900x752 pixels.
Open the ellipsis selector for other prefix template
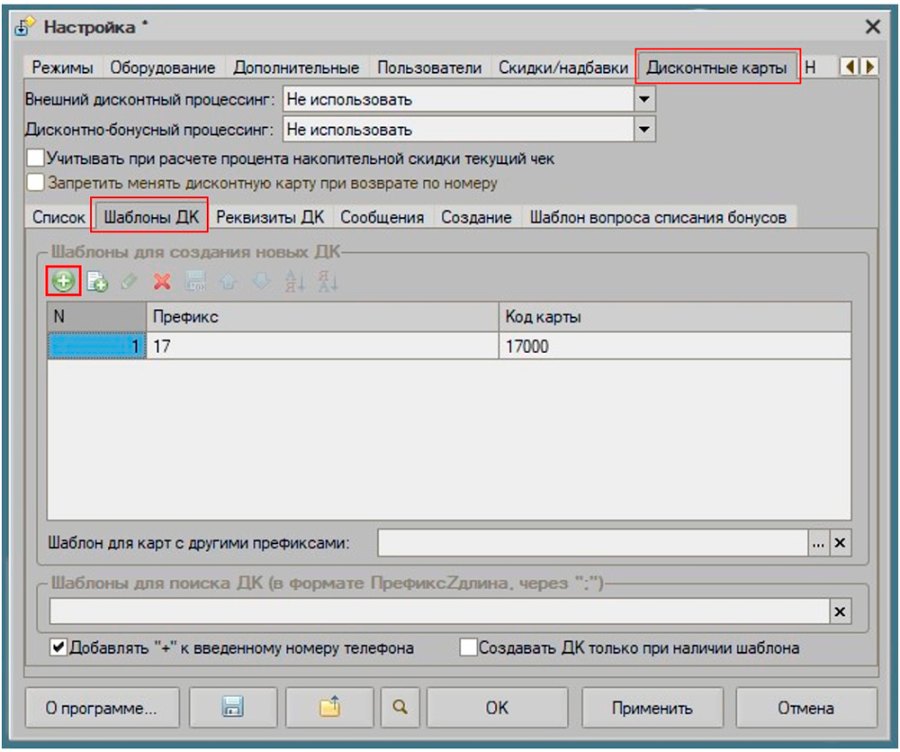[818, 543]
